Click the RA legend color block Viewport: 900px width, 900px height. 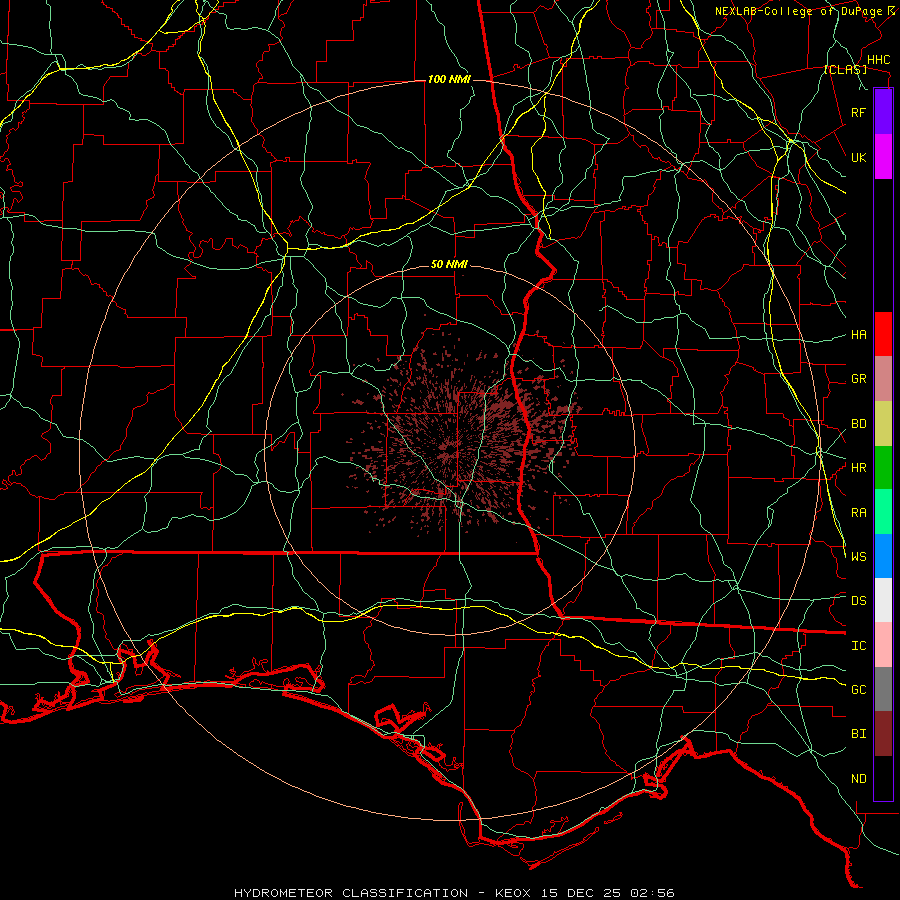click(883, 512)
